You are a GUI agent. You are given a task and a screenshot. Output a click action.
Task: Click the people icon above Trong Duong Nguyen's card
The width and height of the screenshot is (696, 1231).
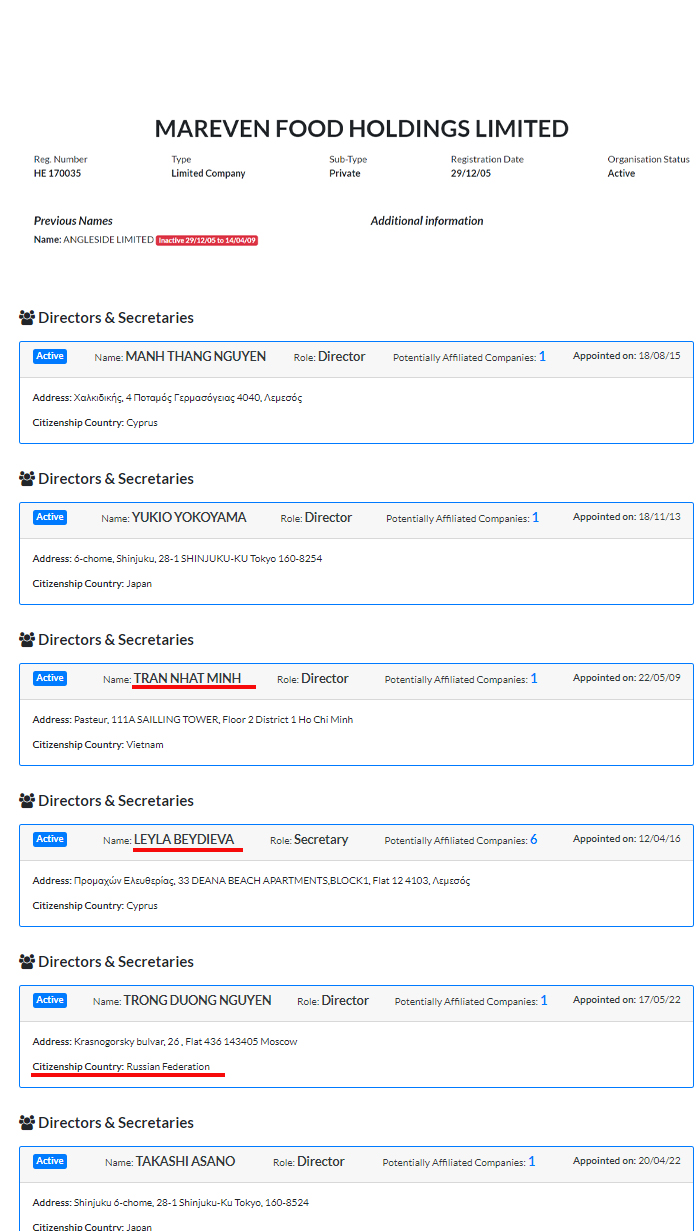tap(27, 962)
